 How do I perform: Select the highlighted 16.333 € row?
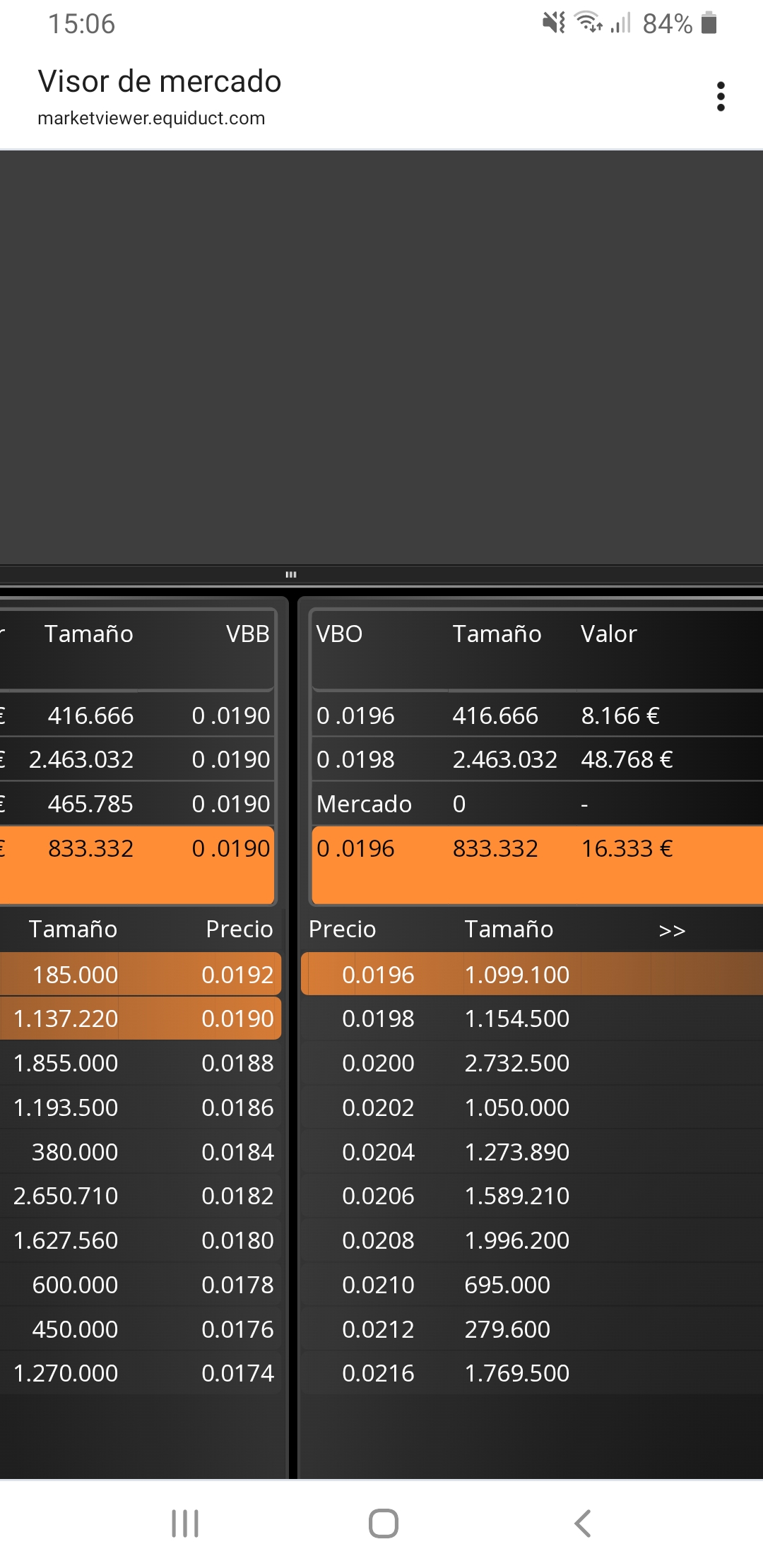pos(537,865)
